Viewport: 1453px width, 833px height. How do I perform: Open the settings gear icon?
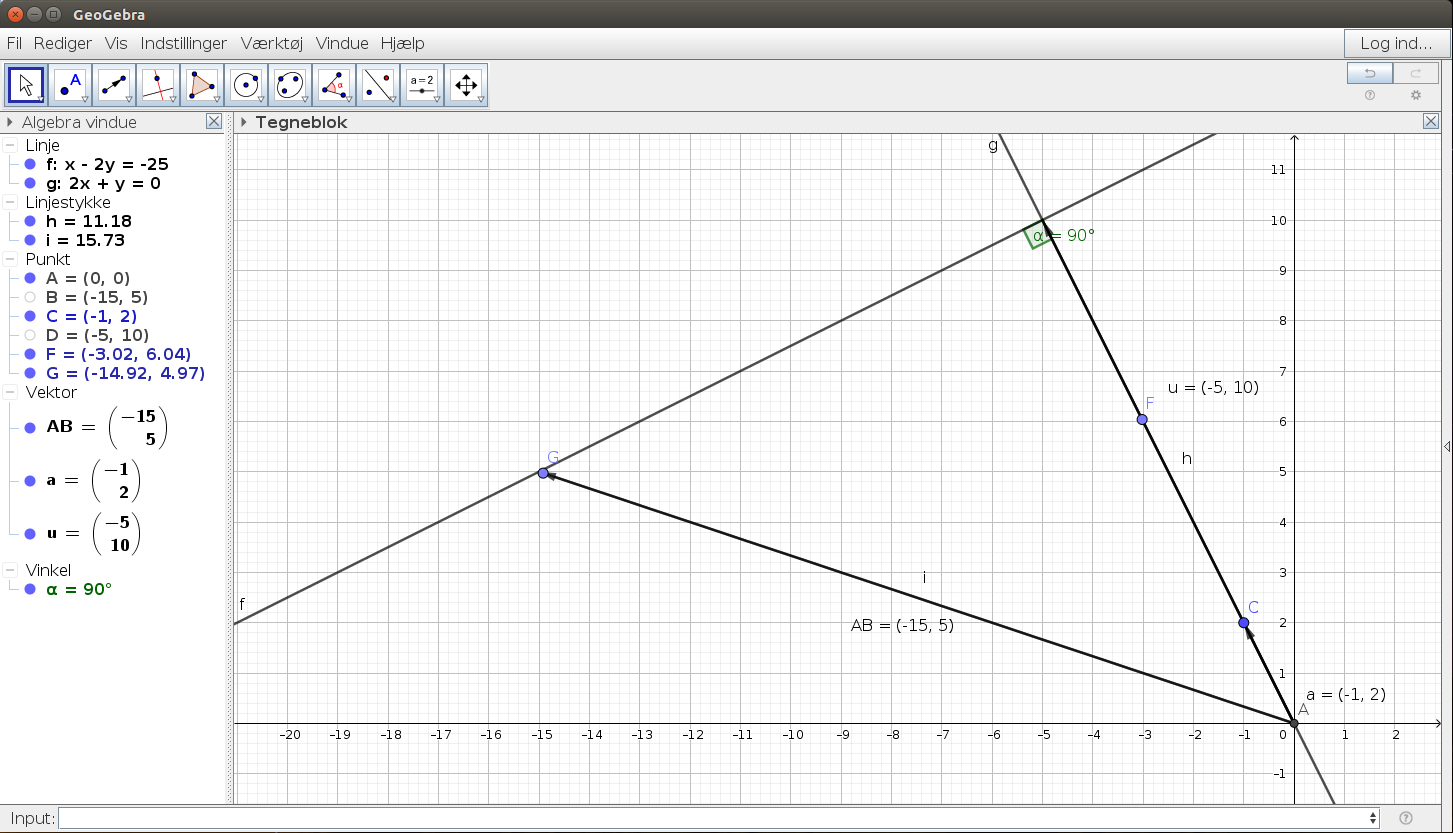pos(1415,95)
